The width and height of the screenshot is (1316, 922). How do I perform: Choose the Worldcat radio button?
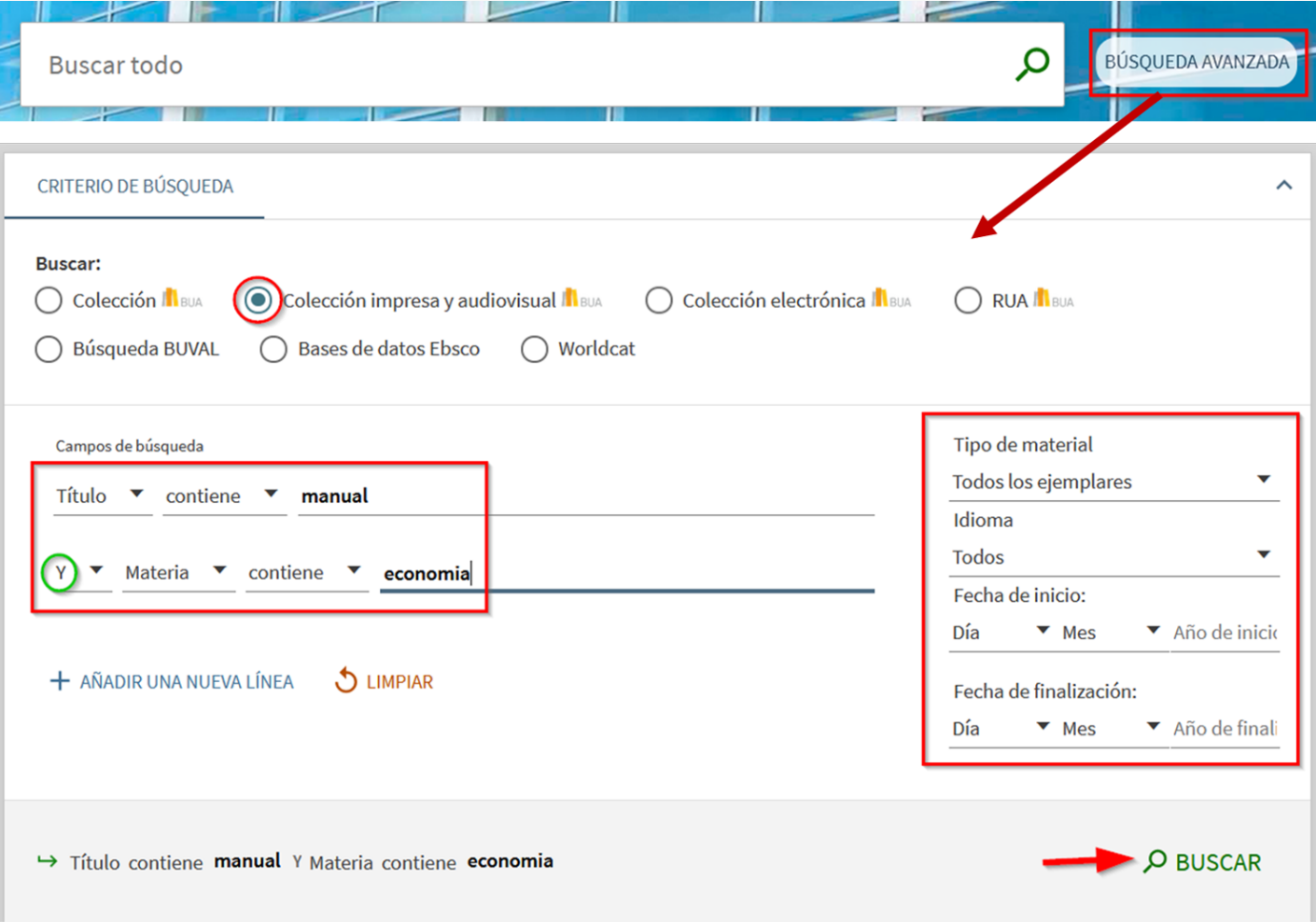[x=534, y=350]
